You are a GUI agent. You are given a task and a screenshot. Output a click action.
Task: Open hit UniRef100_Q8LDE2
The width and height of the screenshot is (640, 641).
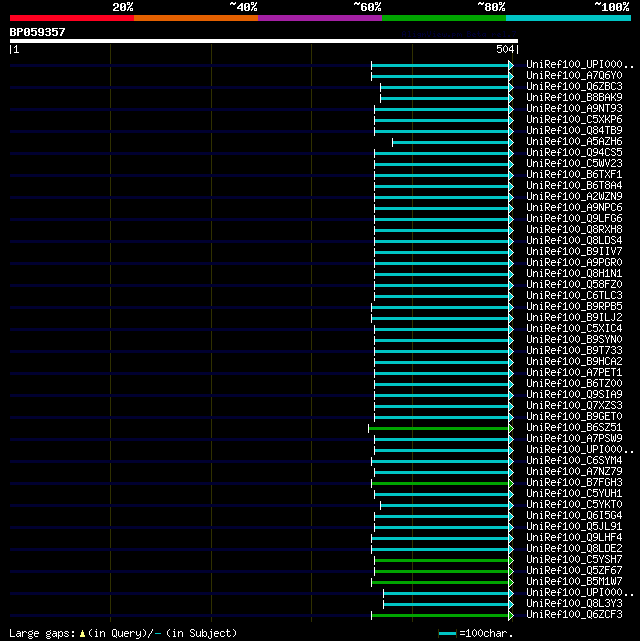(x=574, y=549)
